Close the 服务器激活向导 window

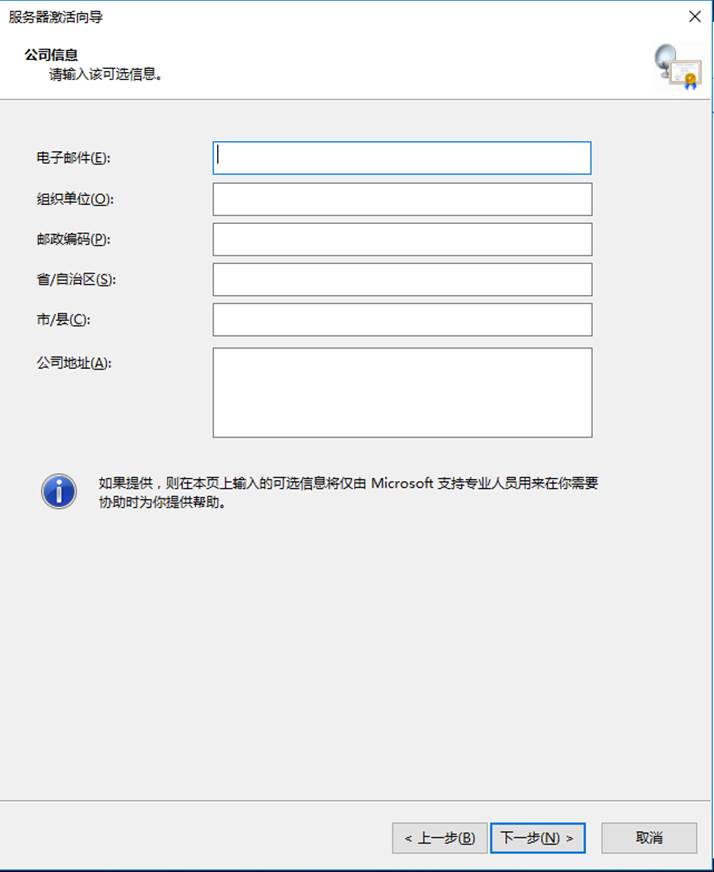coord(695,17)
